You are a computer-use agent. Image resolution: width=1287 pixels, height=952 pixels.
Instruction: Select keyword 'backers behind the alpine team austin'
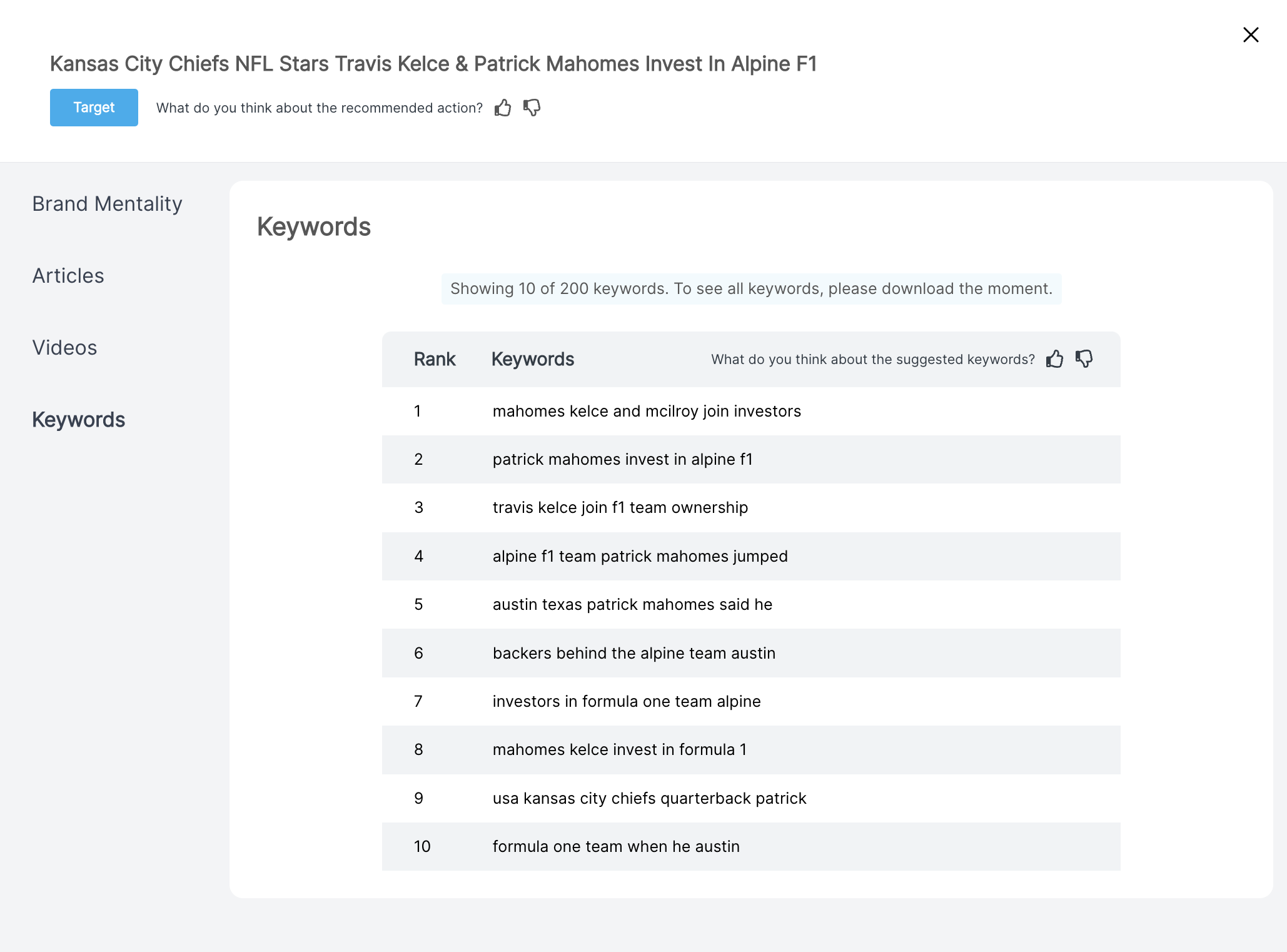click(x=633, y=653)
